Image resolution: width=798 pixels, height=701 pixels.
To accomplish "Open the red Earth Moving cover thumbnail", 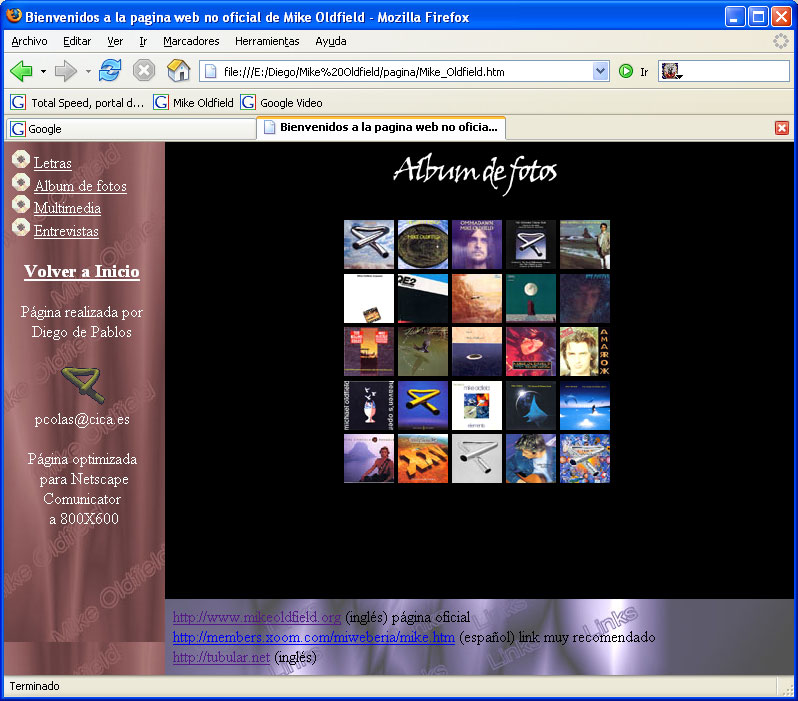I will pyautogui.click(x=531, y=352).
